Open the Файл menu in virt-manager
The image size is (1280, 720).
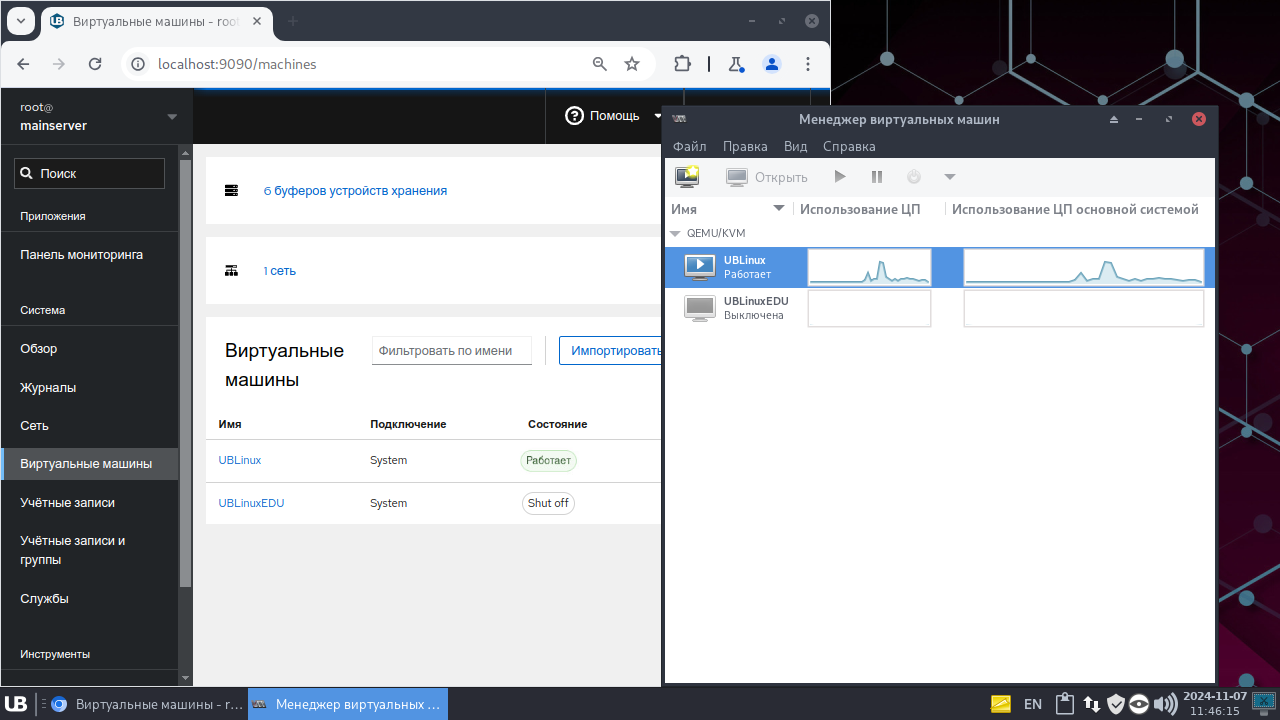(x=689, y=146)
